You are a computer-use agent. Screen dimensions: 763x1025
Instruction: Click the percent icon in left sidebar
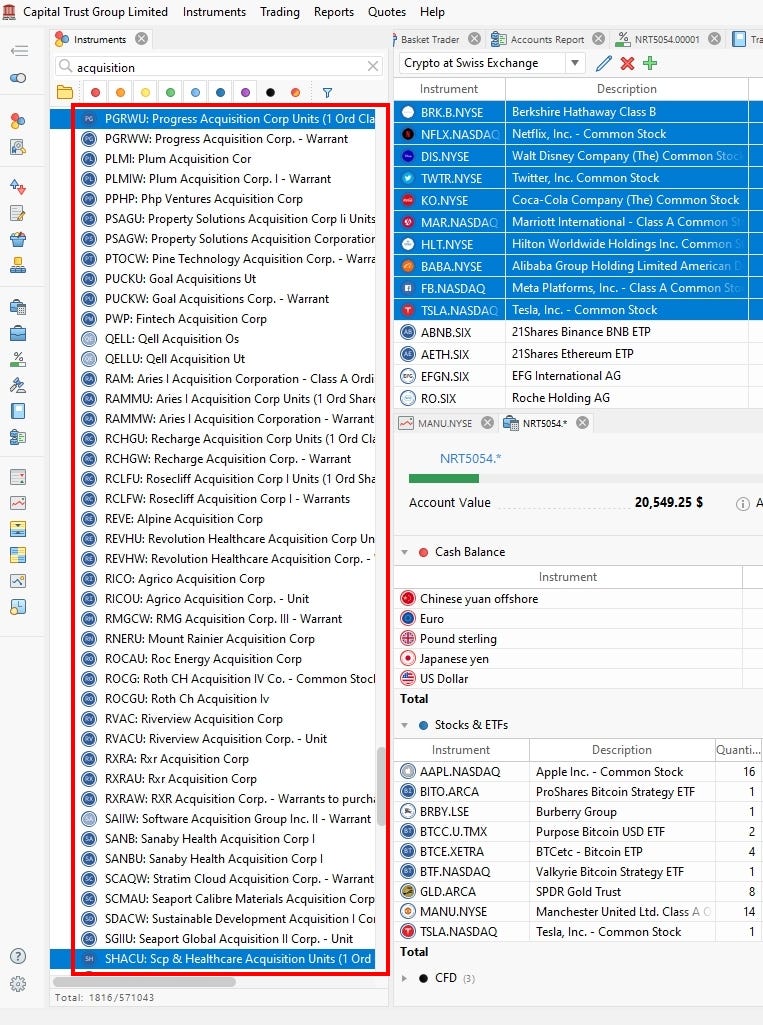tap(18, 359)
